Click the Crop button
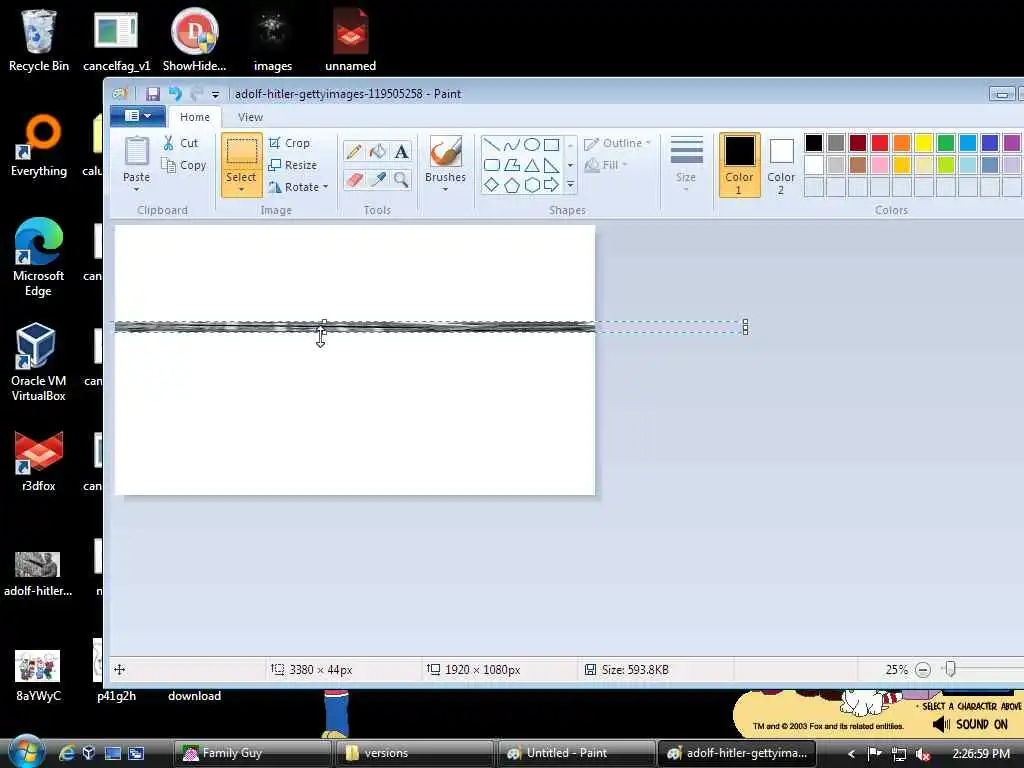1024x768 pixels. tap(289, 143)
